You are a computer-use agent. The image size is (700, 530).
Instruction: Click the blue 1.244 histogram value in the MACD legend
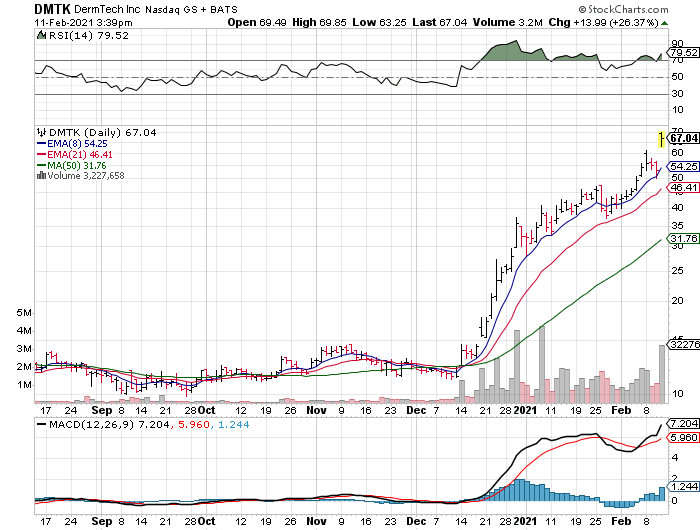(233, 425)
